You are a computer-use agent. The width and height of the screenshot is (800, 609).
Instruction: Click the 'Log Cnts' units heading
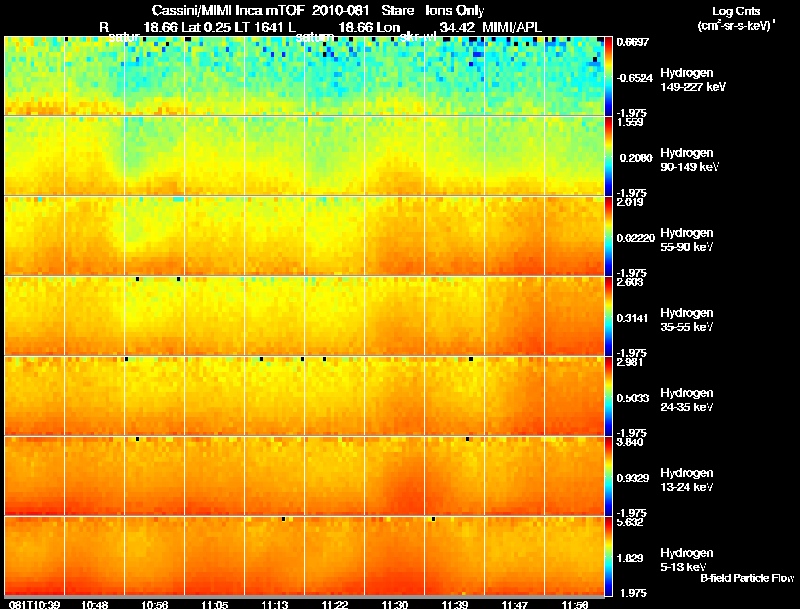point(736,11)
